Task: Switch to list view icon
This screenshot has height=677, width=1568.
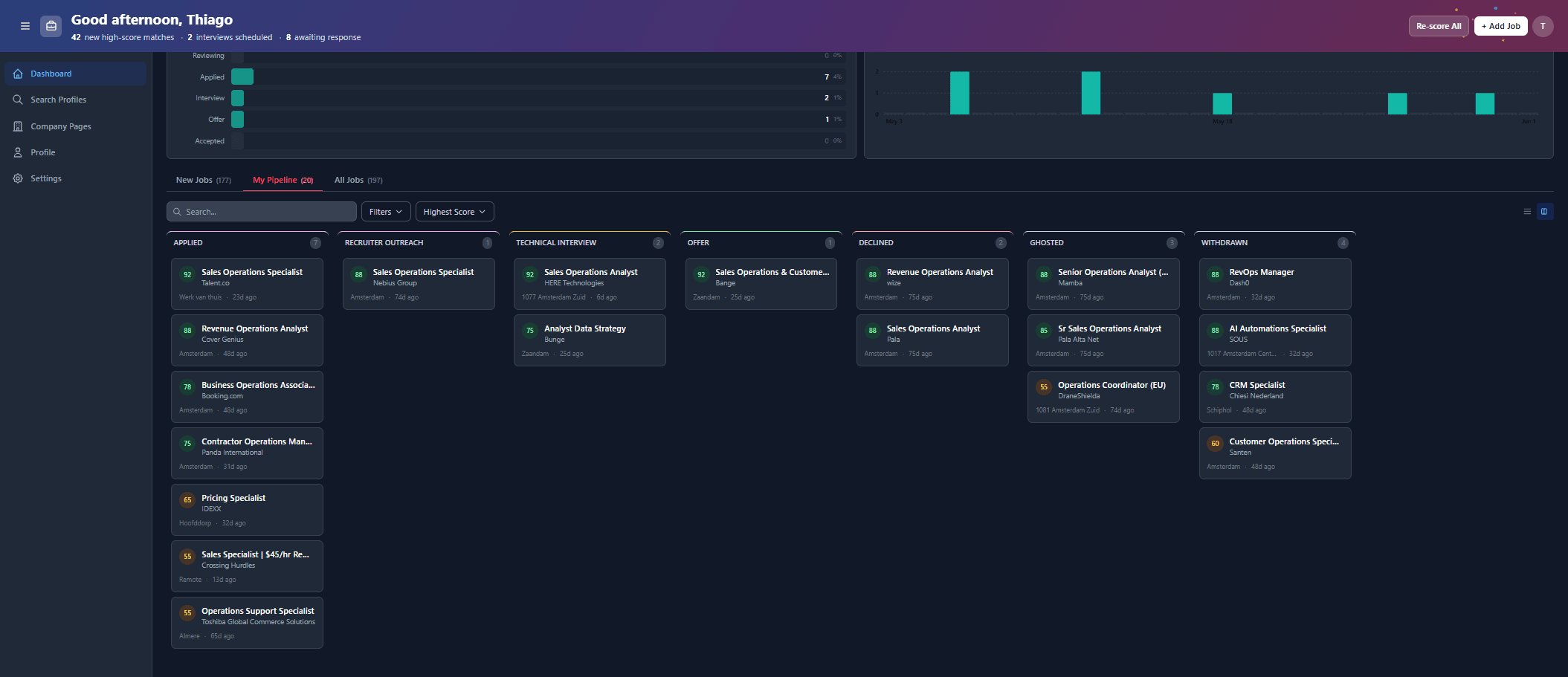Action: [1527, 212]
